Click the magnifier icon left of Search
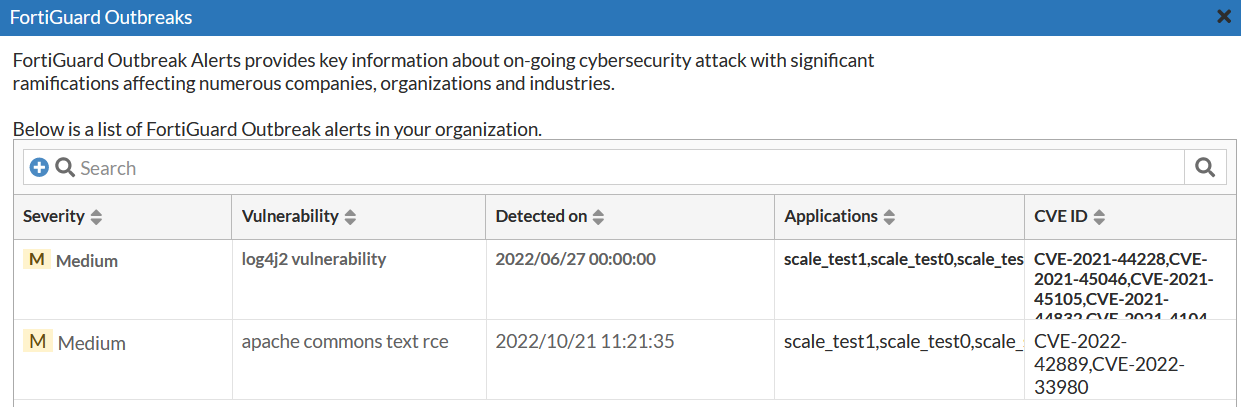The height and width of the screenshot is (407, 1241). coord(65,168)
